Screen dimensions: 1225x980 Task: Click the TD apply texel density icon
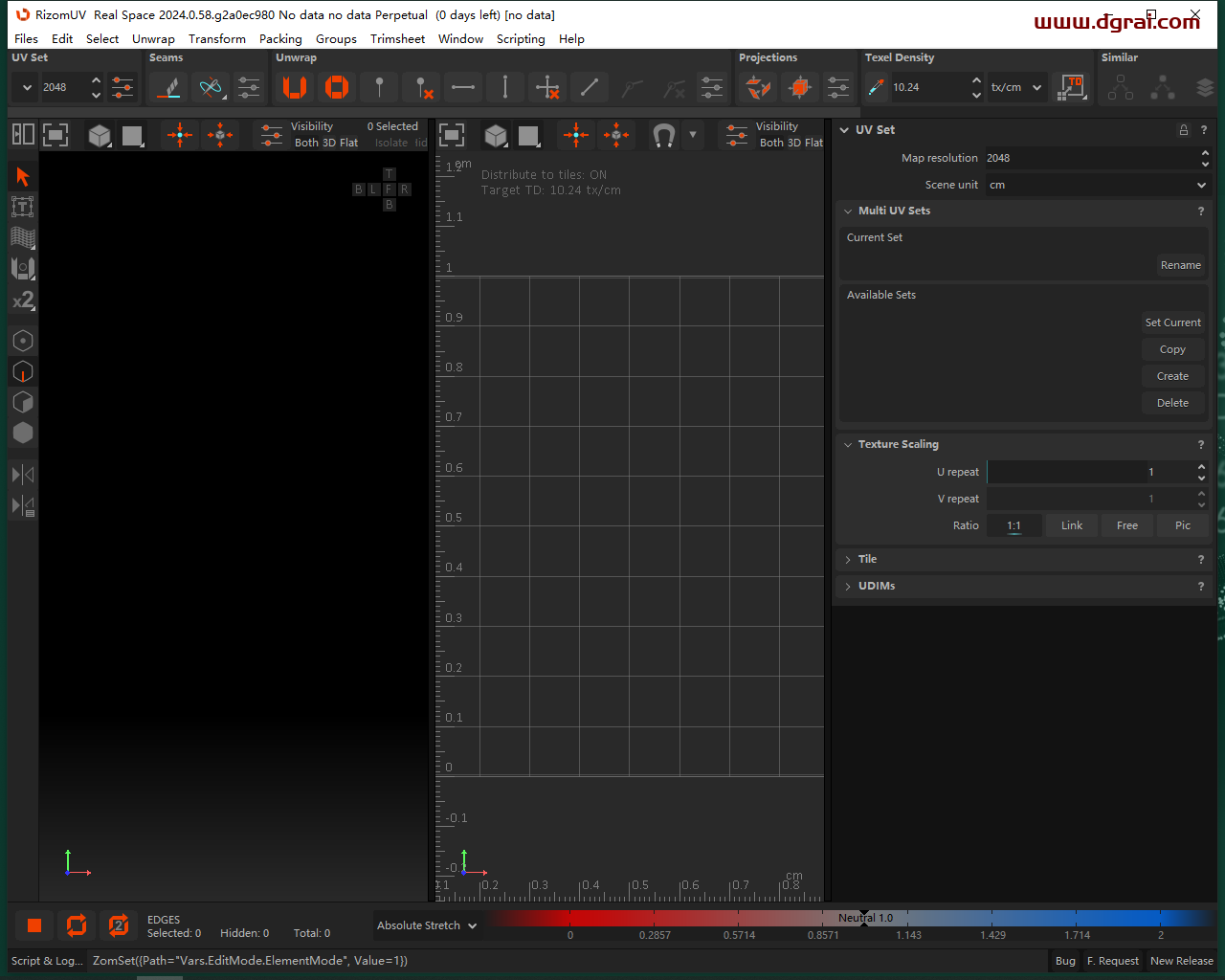point(1071,87)
